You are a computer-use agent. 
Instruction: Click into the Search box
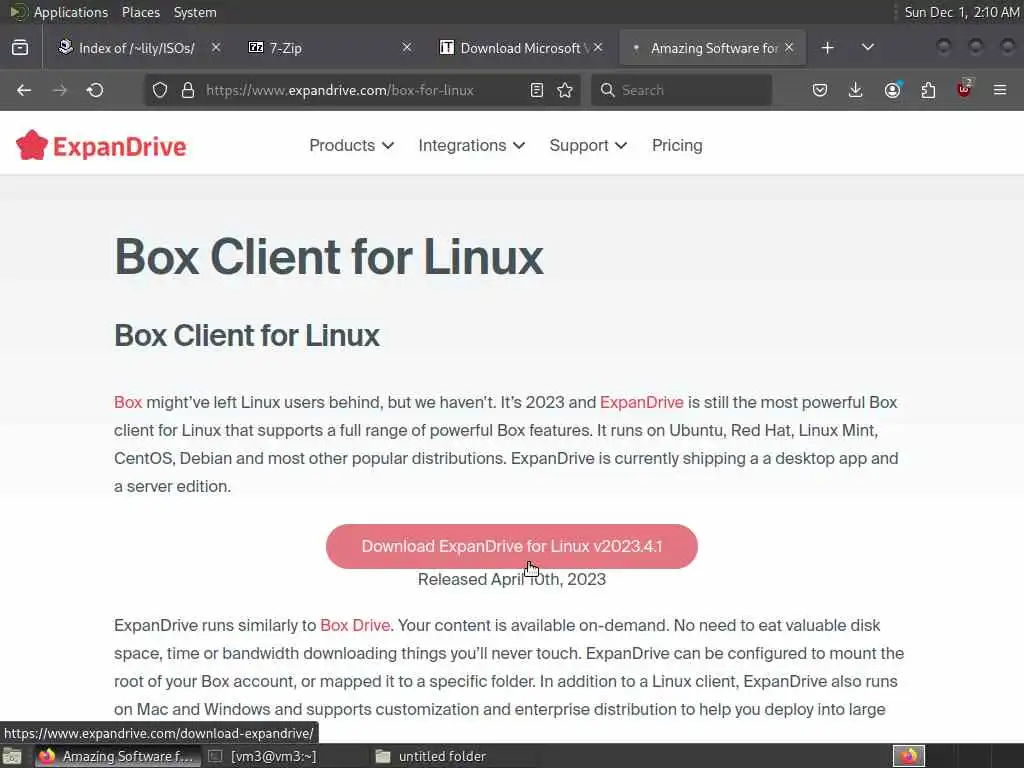pyautogui.click(x=681, y=90)
